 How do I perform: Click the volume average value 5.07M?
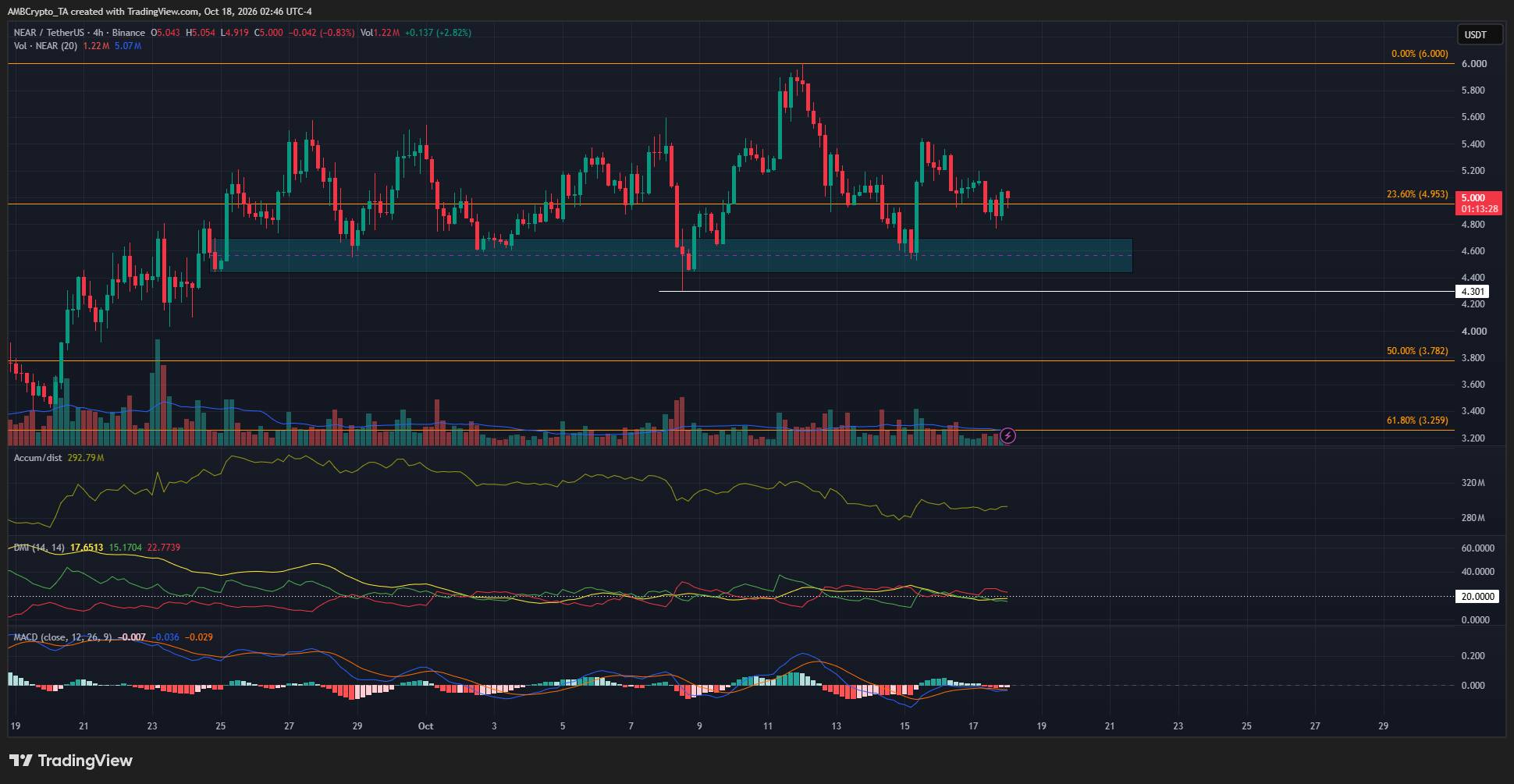(x=128, y=46)
